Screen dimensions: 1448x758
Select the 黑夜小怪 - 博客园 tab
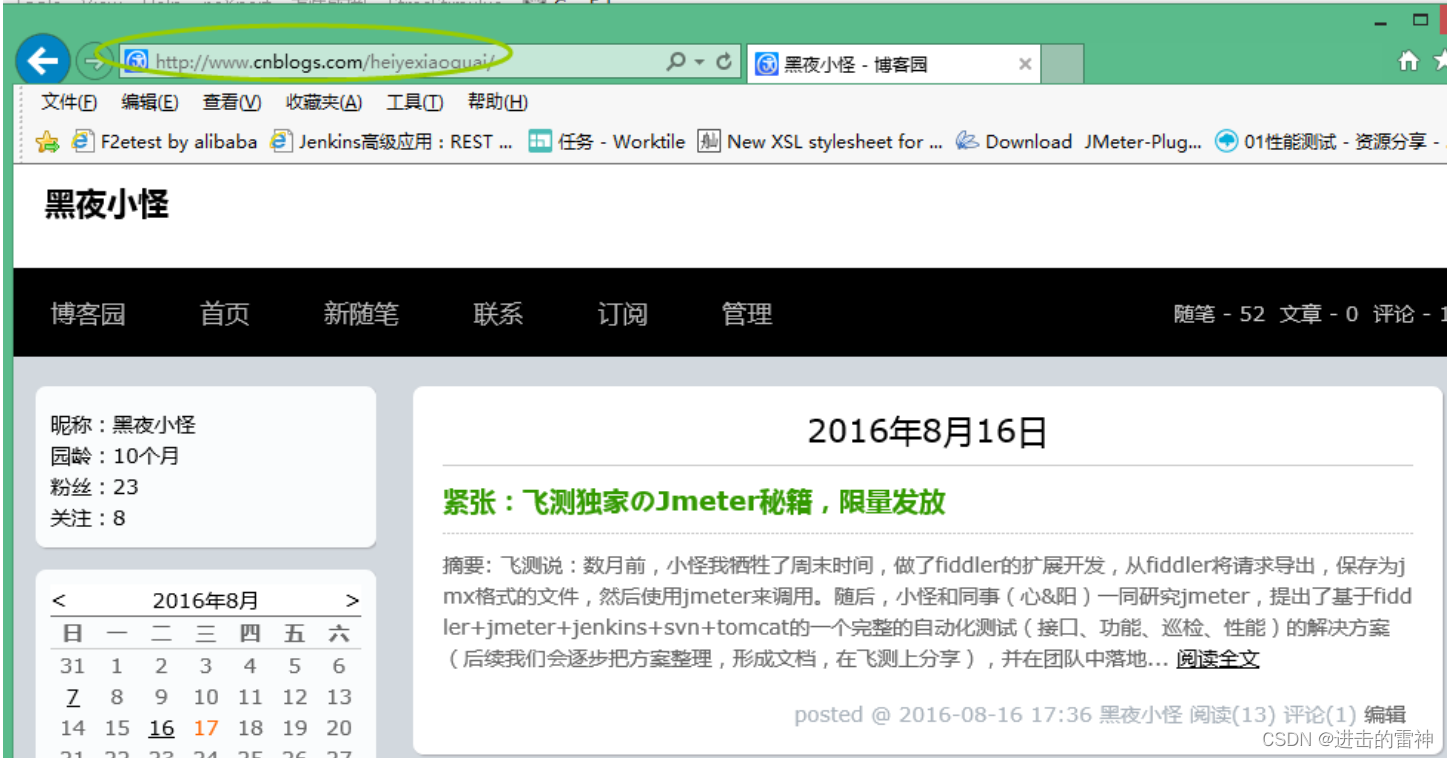pyautogui.click(x=894, y=64)
